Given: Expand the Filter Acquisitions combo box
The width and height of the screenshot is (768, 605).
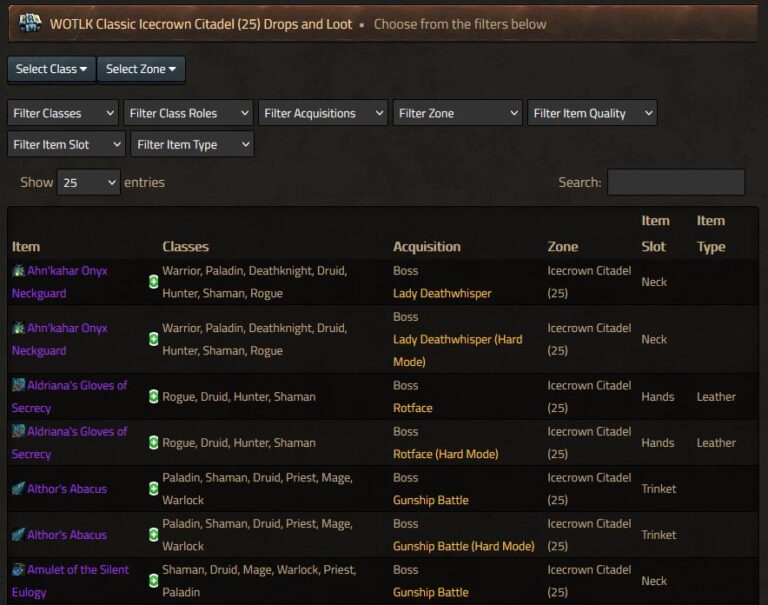Looking at the screenshot, I should 323,113.
